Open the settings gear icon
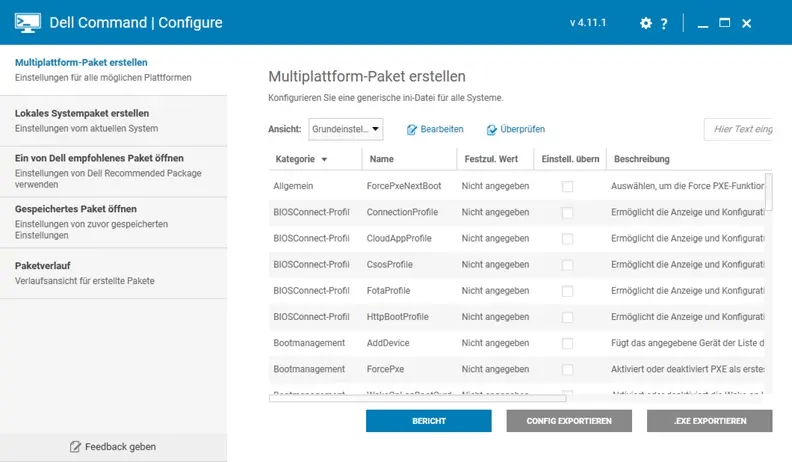The height and width of the screenshot is (462, 792). 646,23
